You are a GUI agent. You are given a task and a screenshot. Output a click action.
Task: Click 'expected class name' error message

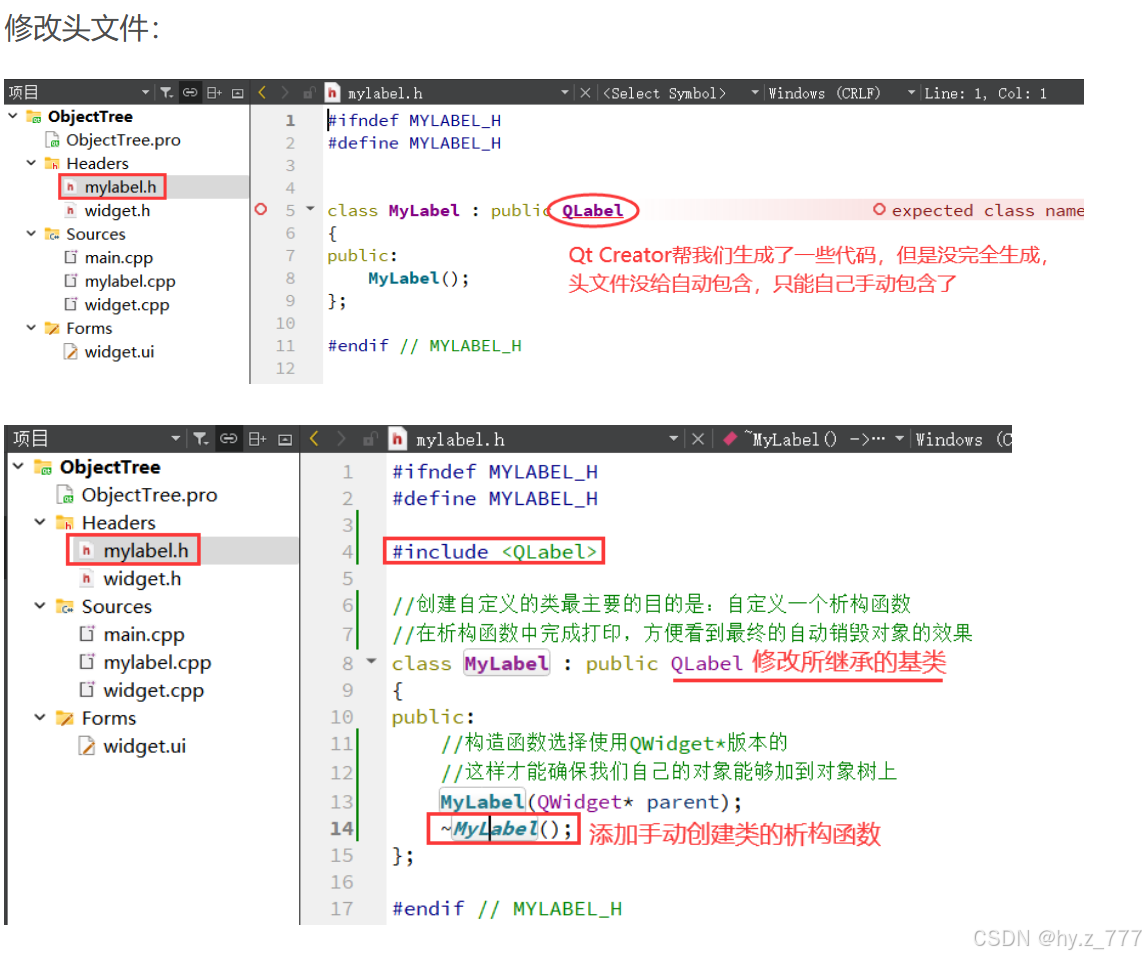click(987, 210)
